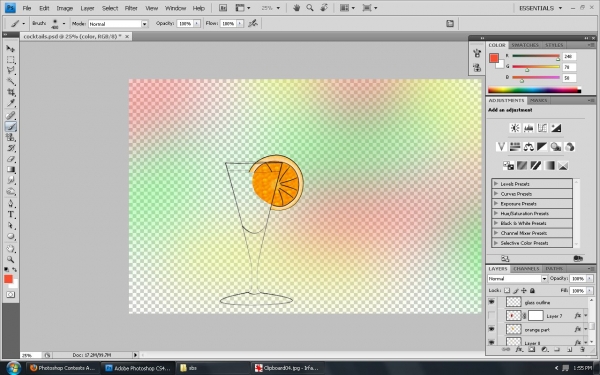Hide the orange part layer
600x375 pixels.
pos(491,329)
